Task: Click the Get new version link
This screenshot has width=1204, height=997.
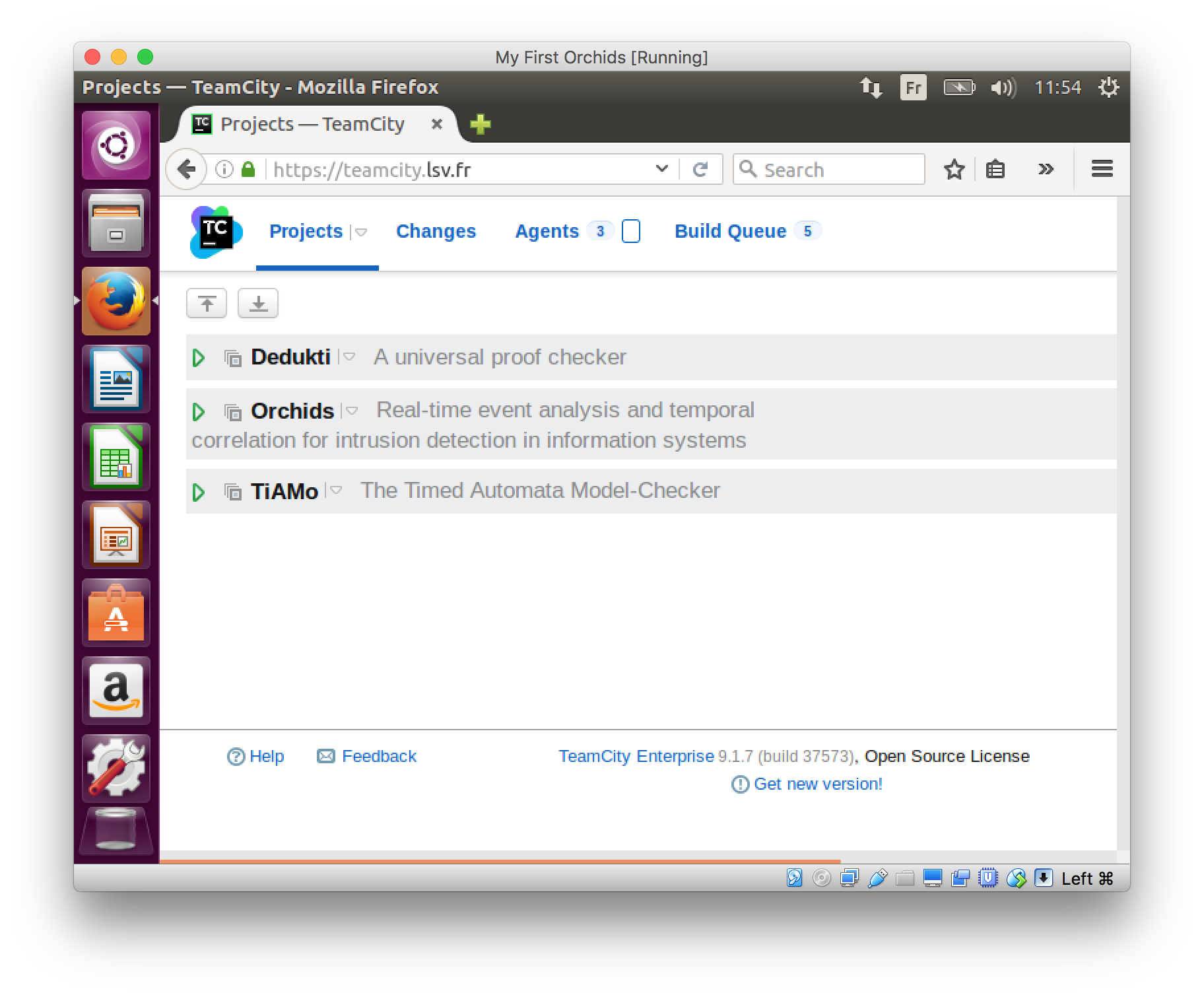Action: click(x=817, y=784)
